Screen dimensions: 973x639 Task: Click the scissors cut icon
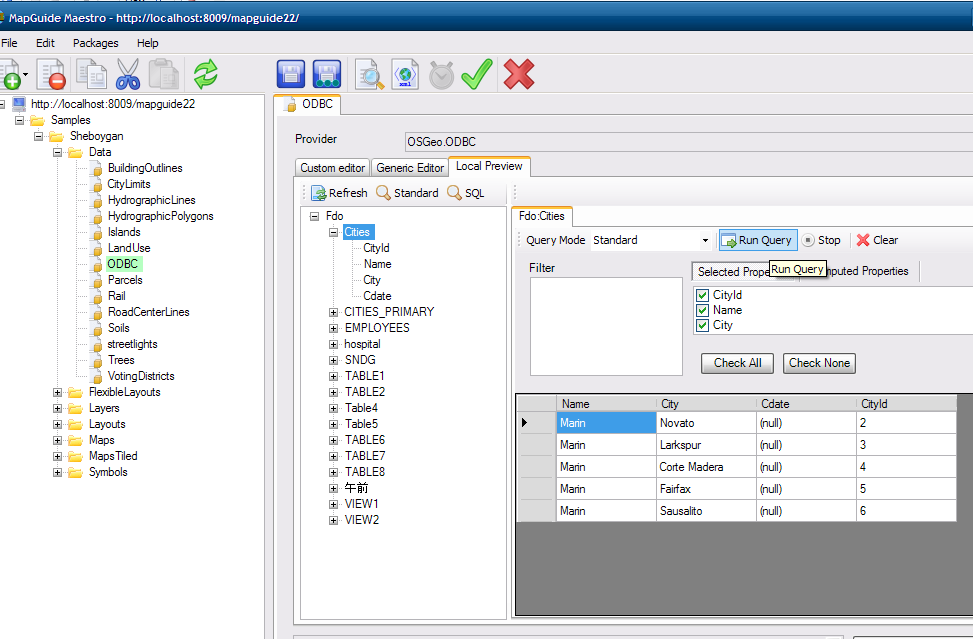[128, 74]
